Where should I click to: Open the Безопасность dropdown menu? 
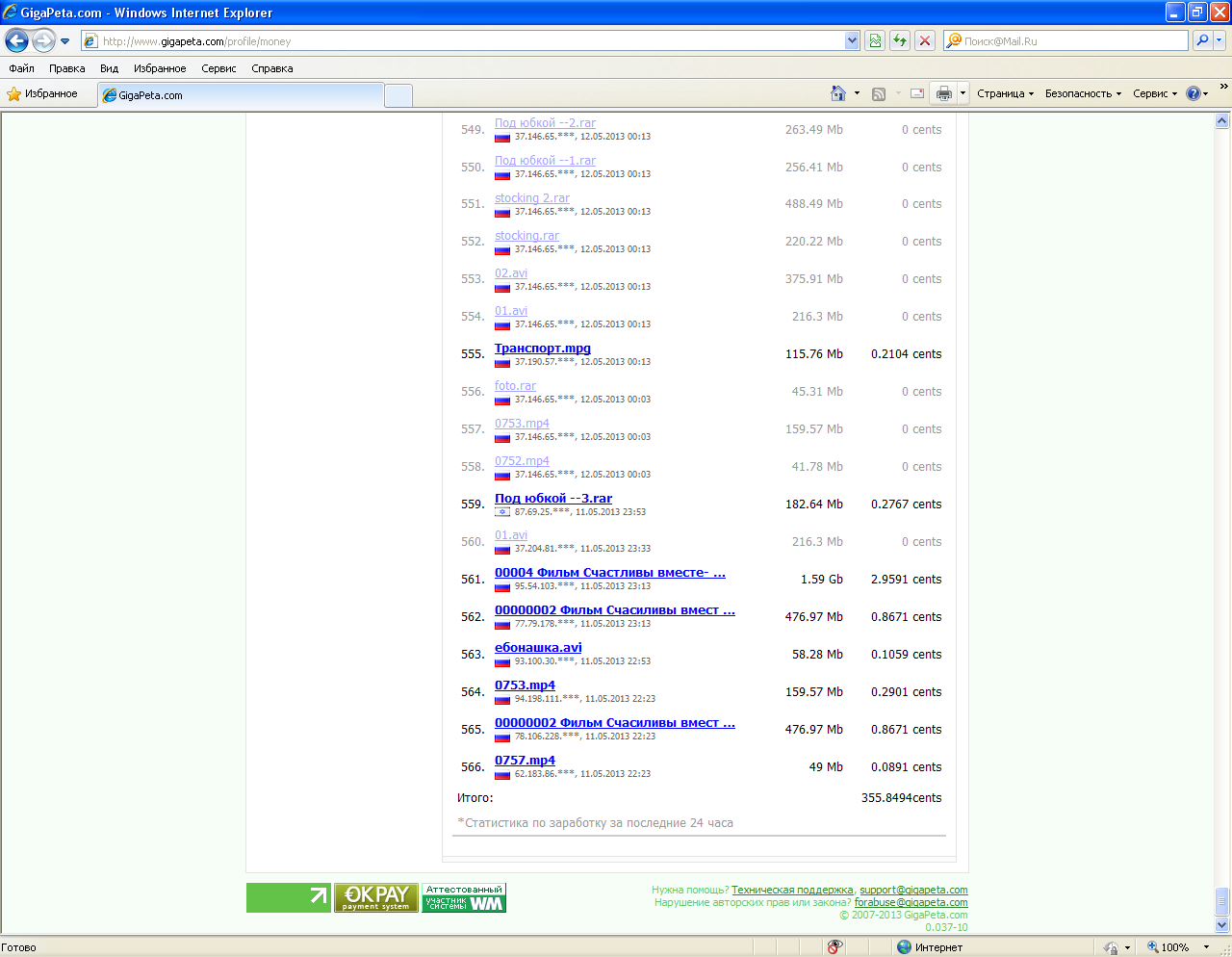pos(1083,93)
